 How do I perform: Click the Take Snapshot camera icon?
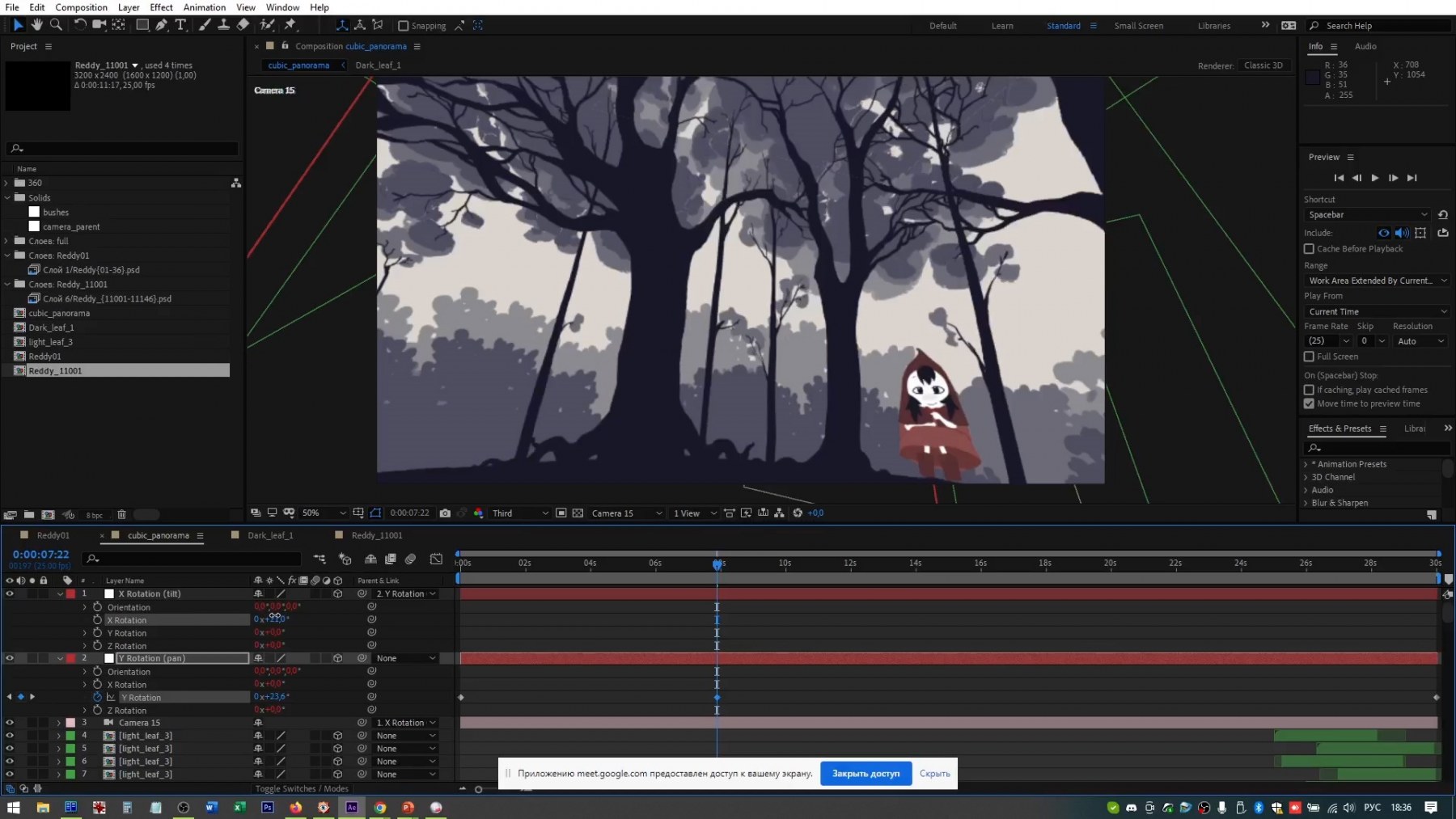click(445, 513)
